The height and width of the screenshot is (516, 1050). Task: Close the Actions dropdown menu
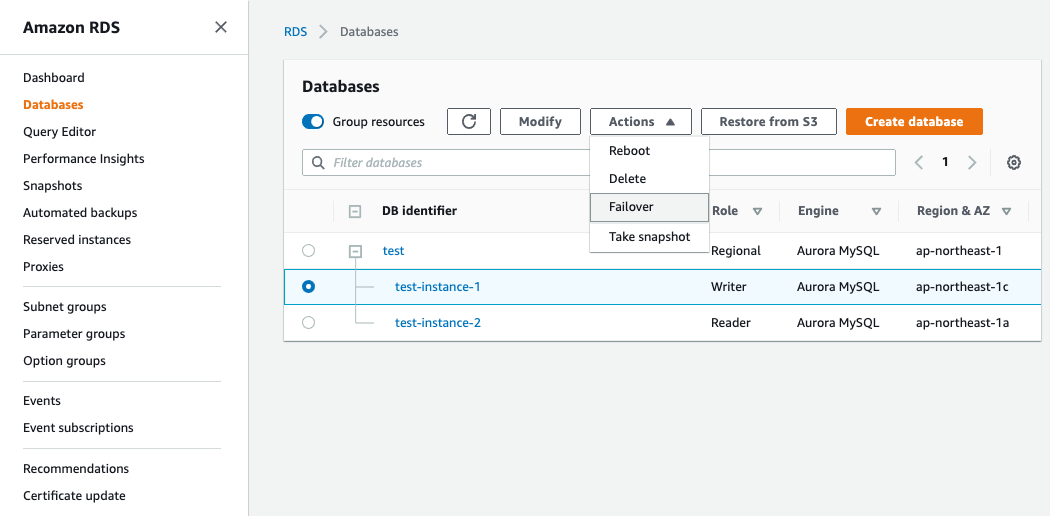(x=641, y=122)
